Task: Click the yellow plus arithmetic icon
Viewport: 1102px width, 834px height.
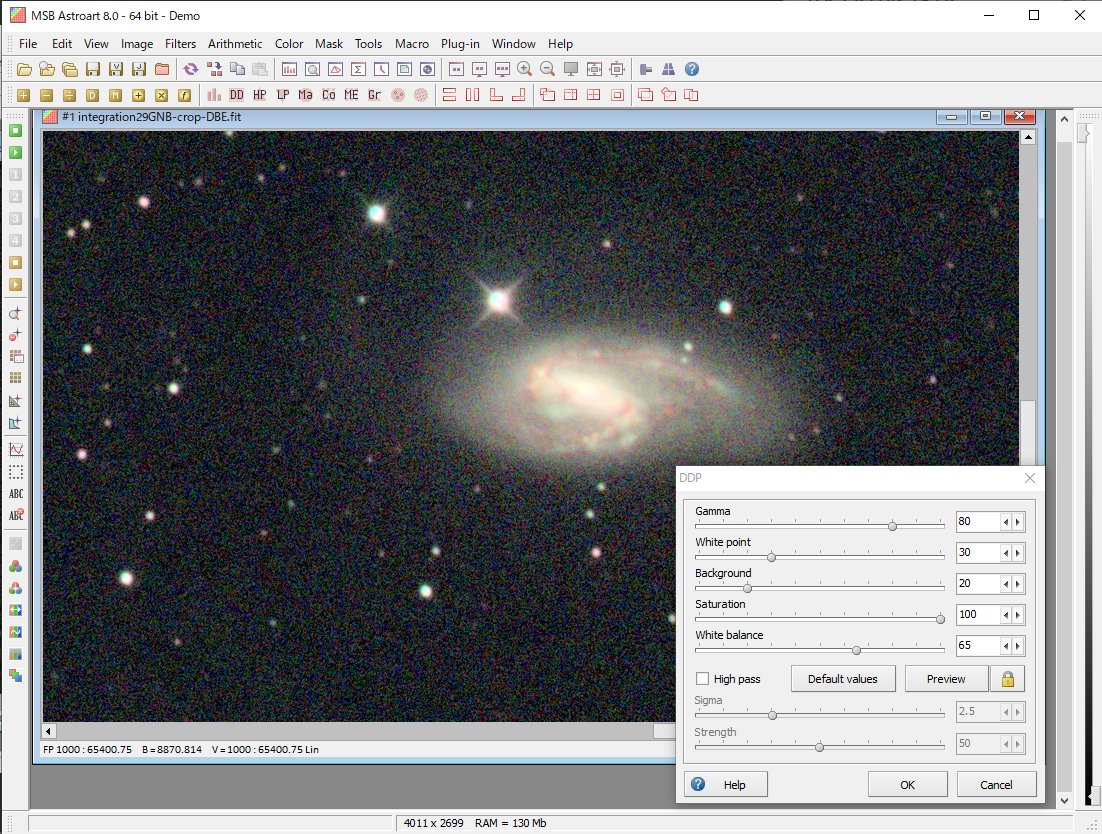Action: tap(22, 95)
